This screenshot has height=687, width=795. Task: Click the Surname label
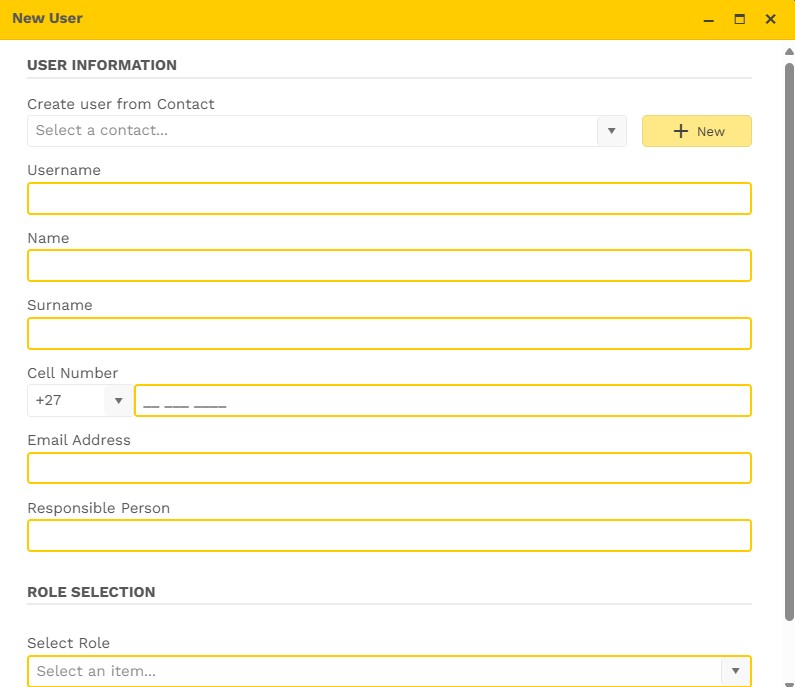[x=60, y=305]
